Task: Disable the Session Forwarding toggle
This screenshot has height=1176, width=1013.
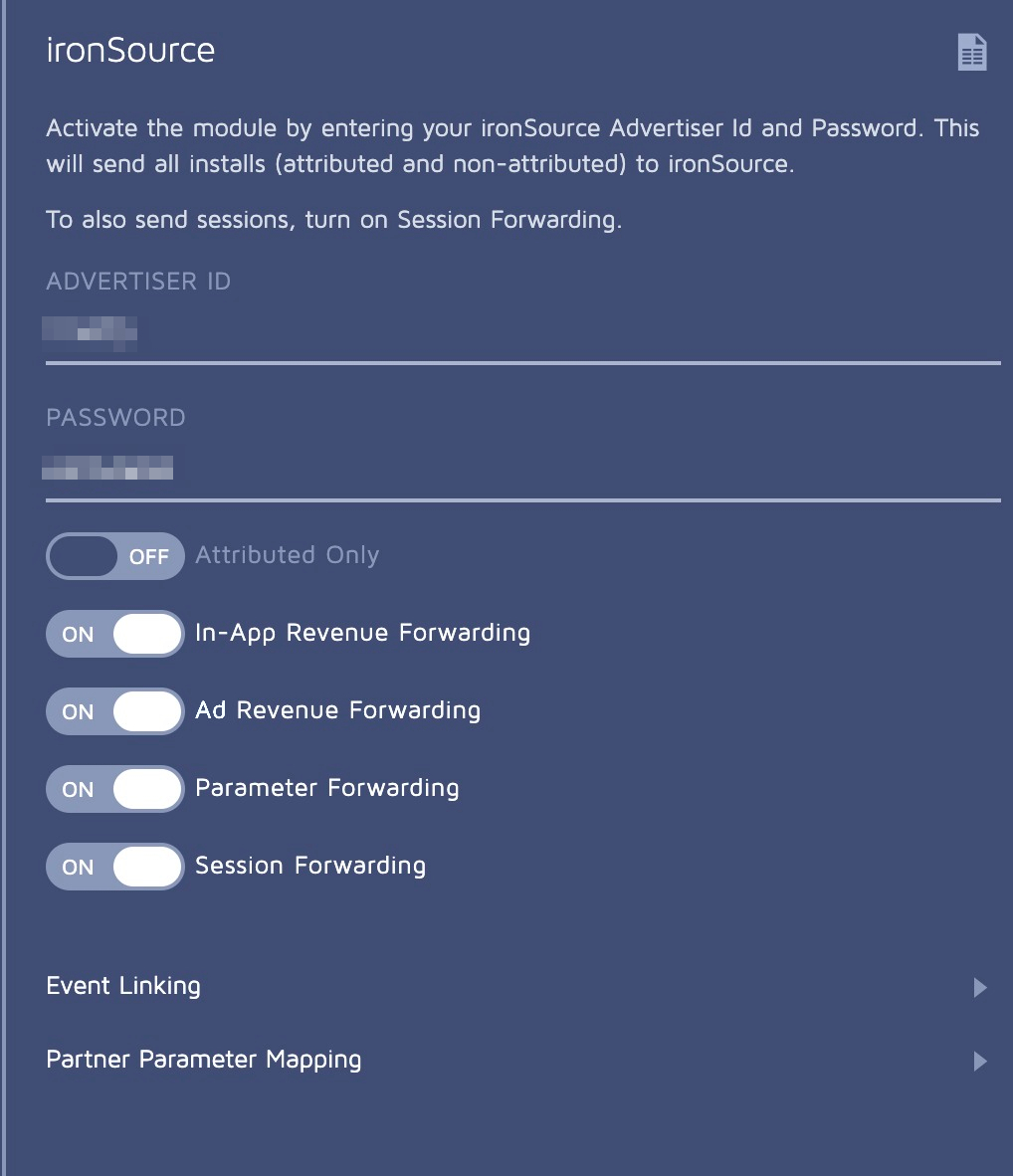Action: click(x=114, y=867)
